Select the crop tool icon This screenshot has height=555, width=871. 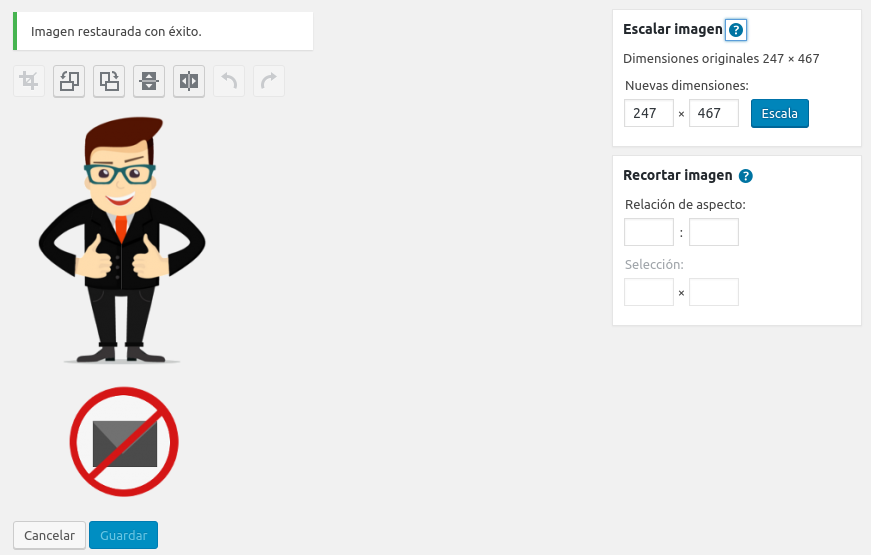pyautogui.click(x=29, y=81)
